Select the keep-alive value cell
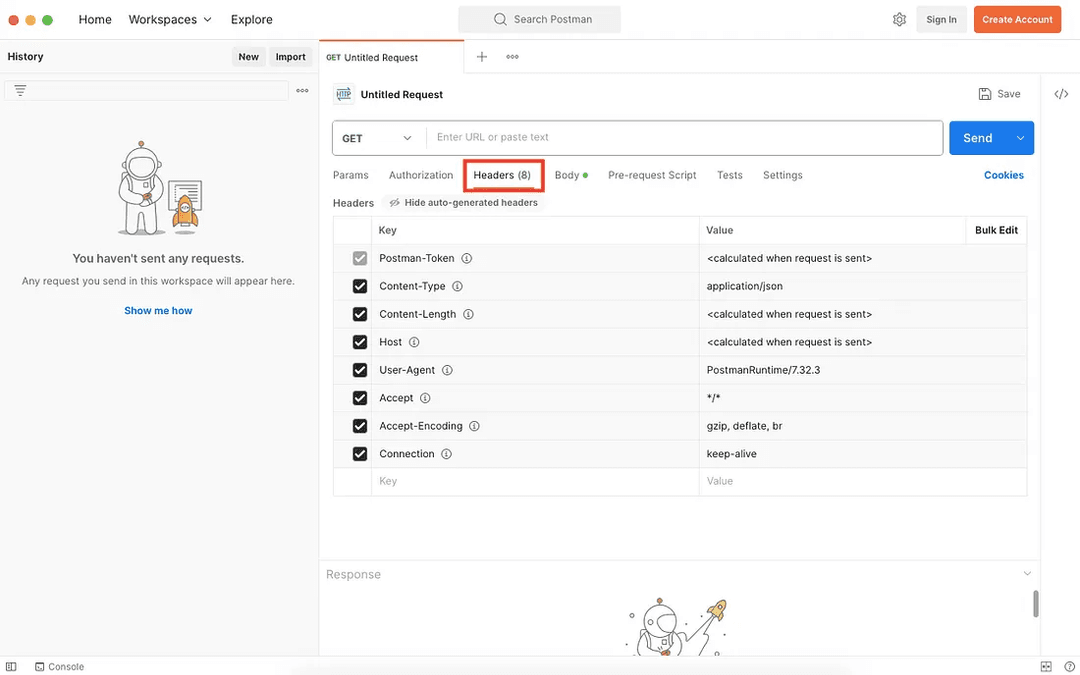Screen dimensions: 1080x675 [x=862, y=454]
